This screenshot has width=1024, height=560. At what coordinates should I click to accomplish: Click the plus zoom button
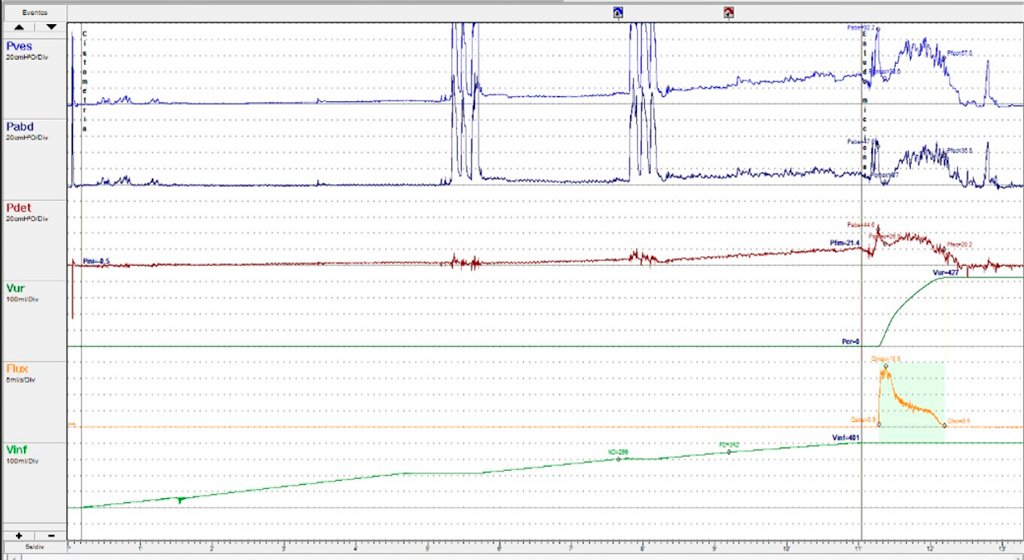(19, 536)
